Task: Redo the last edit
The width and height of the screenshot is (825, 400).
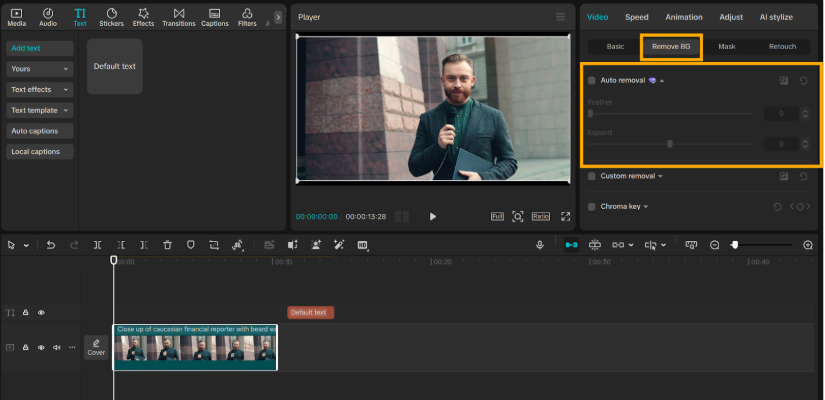Action: pos(74,245)
